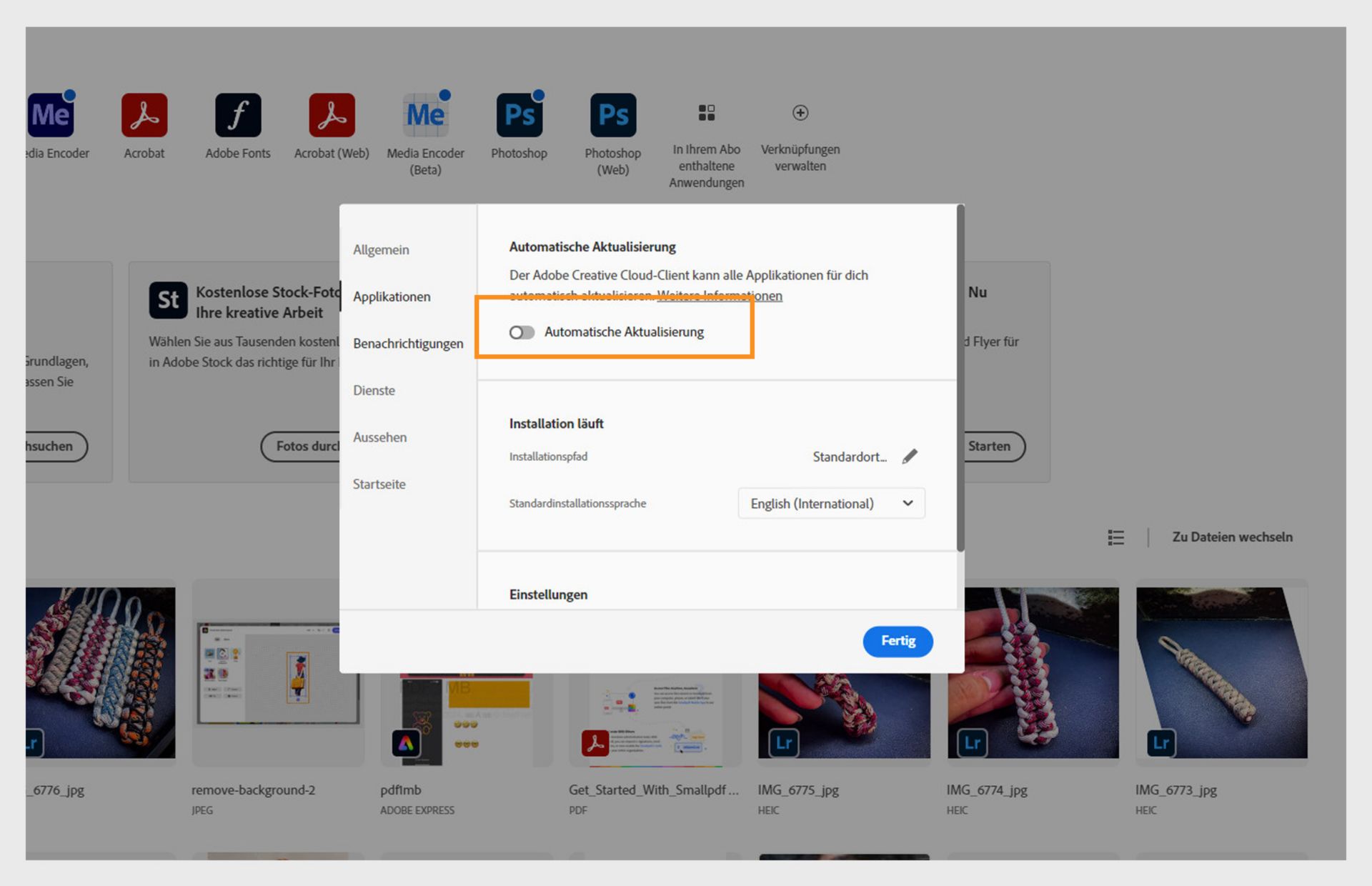The image size is (1372, 886).
Task: Open the Dienste settings tab
Action: point(374,391)
